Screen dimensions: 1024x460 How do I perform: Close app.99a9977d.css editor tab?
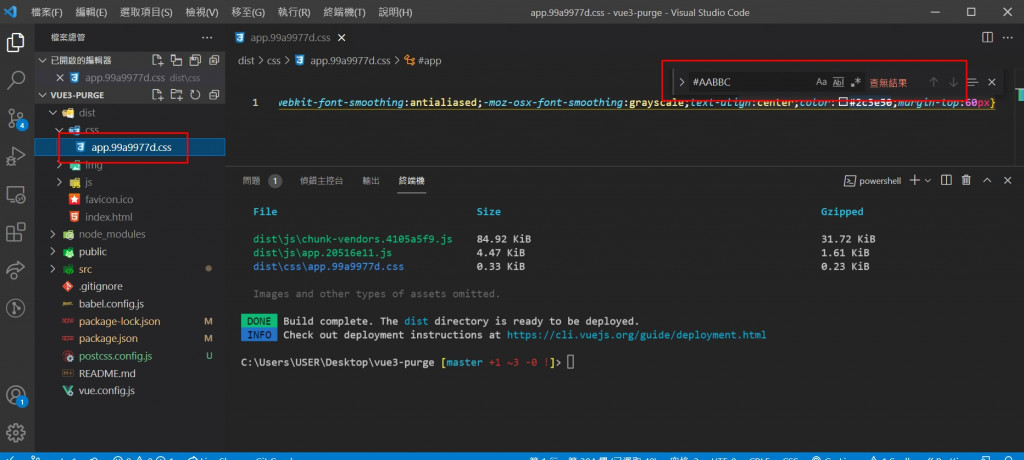pyautogui.click(x=340, y=38)
